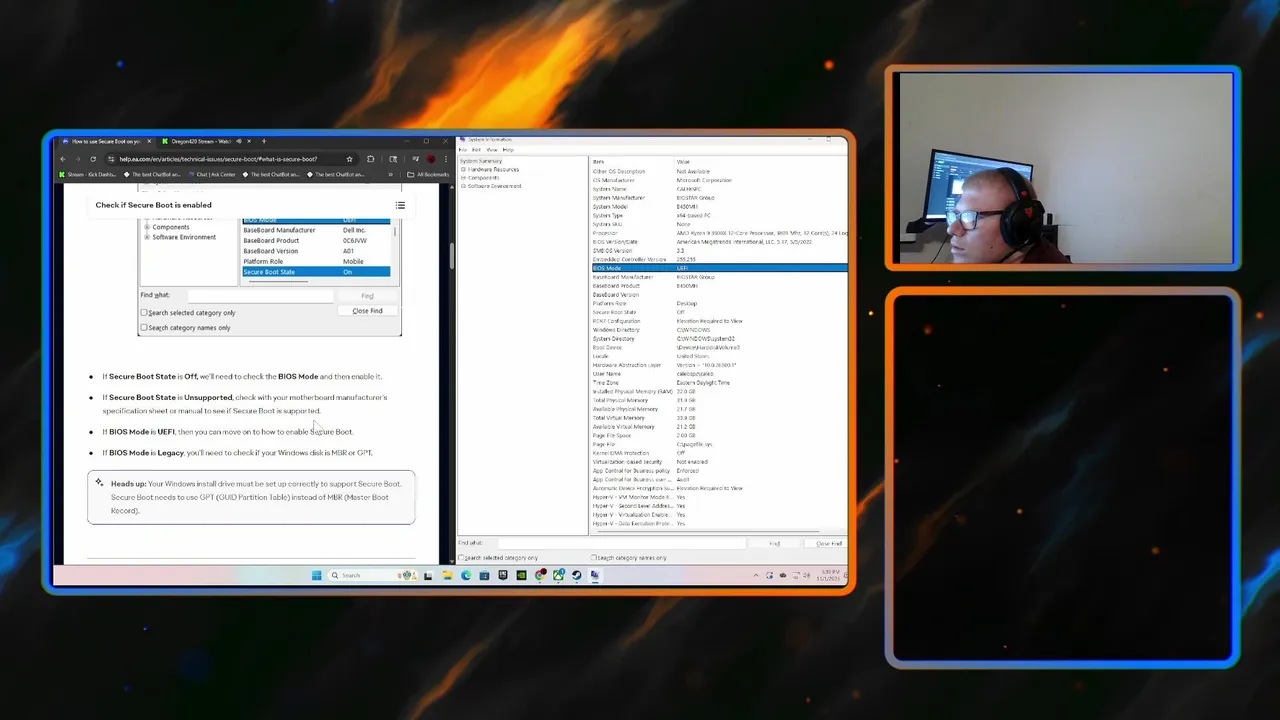Mute the Oregon420 Stream tab audio icon
1280x720 pixels.
click(239, 141)
